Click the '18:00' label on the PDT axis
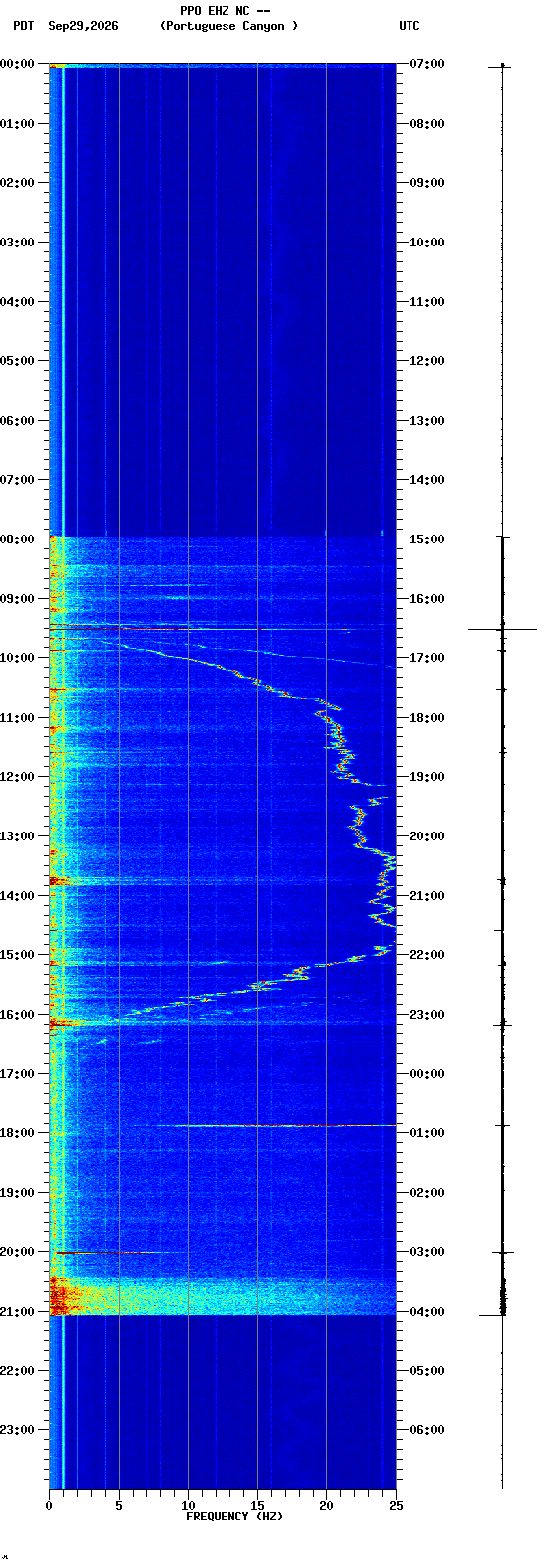Image resolution: width=546 pixels, height=1568 pixels. click(17, 1132)
